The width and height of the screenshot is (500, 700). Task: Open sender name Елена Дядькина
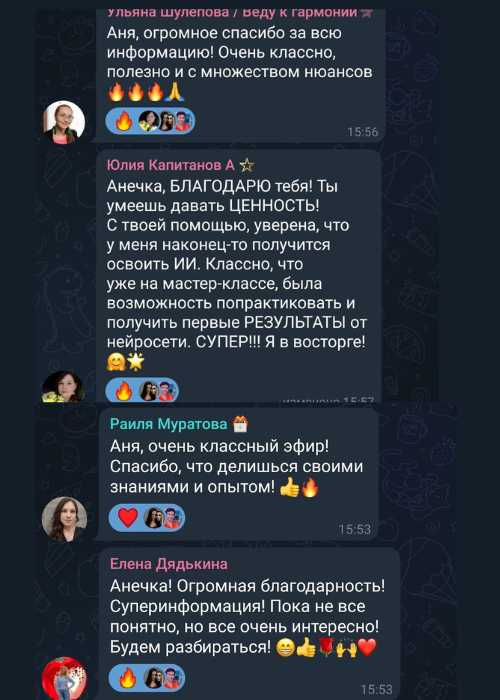click(x=169, y=564)
